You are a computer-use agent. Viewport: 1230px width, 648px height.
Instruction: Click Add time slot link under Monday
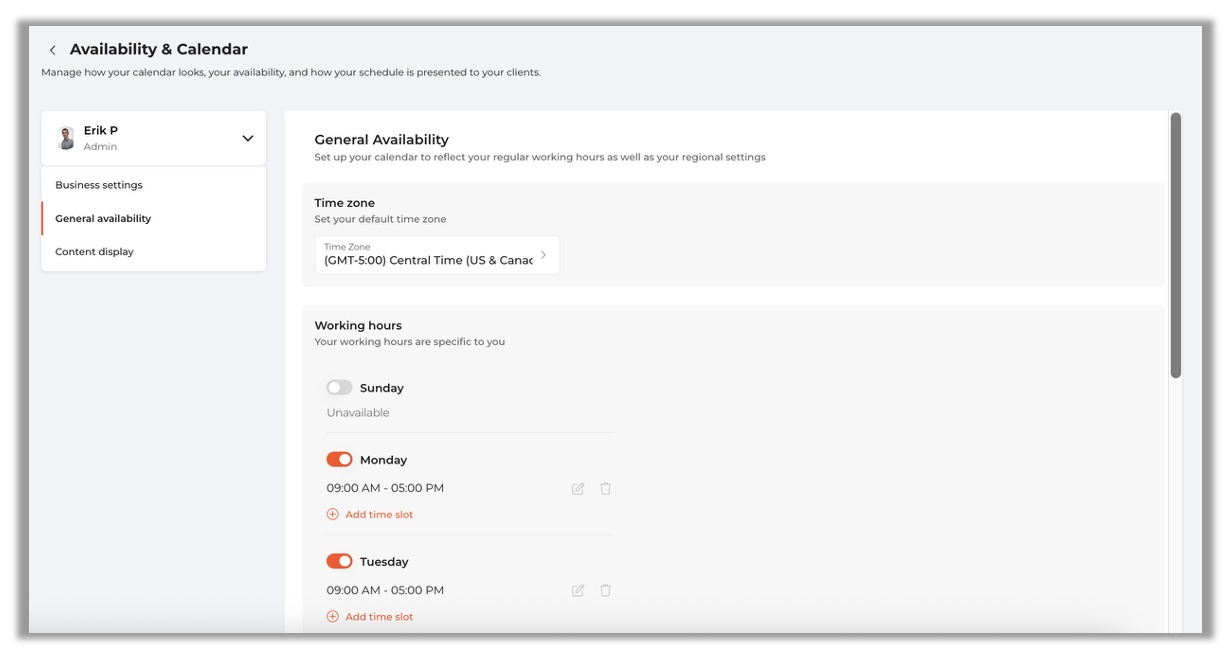point(379,515)
